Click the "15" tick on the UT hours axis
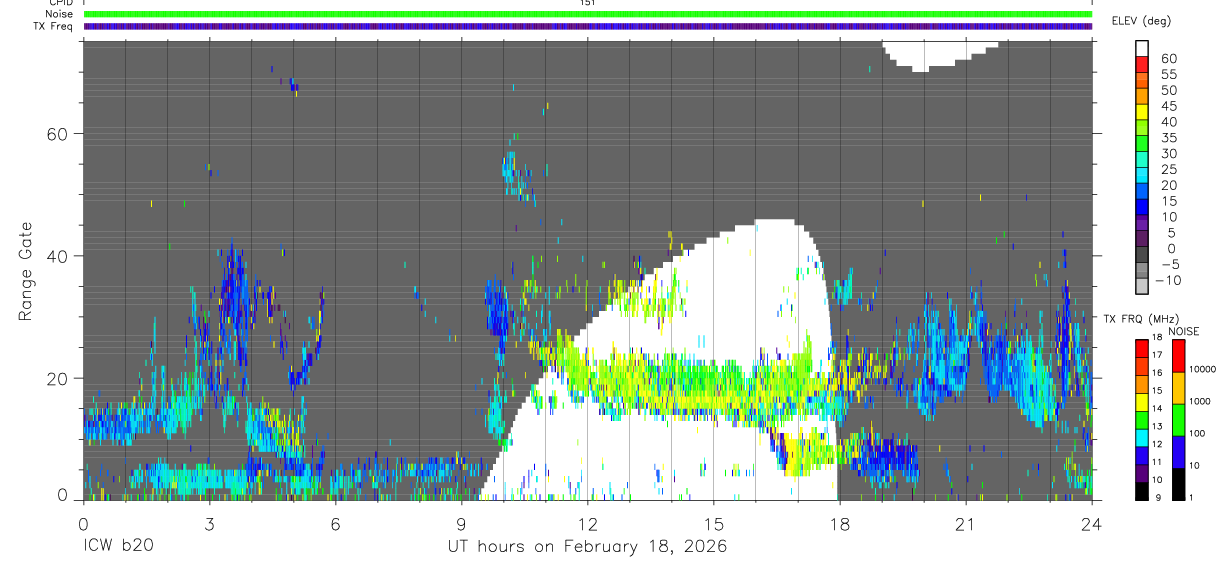Image resolution: width=1228 pixels, height=567 pixels. click(714, 524)
